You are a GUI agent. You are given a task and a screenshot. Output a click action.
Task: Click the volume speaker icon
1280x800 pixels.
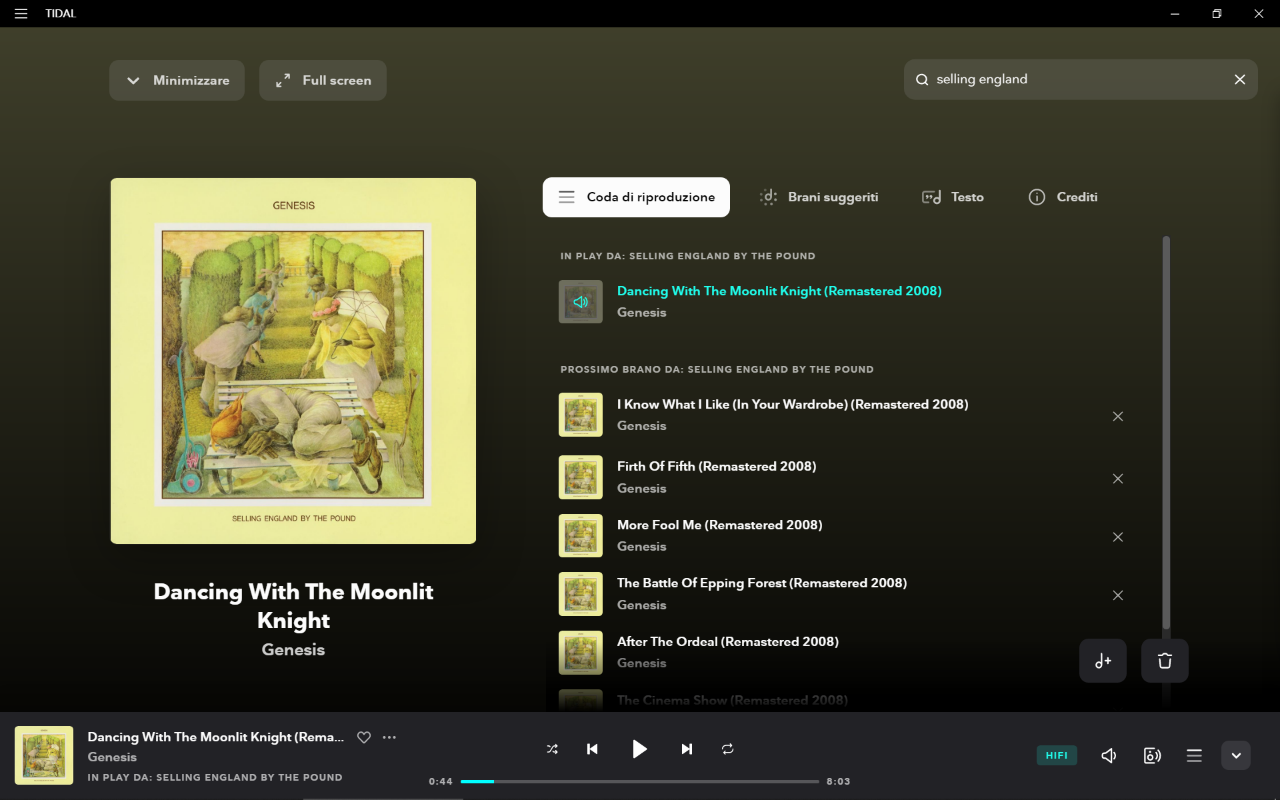tap(1109, 756)
